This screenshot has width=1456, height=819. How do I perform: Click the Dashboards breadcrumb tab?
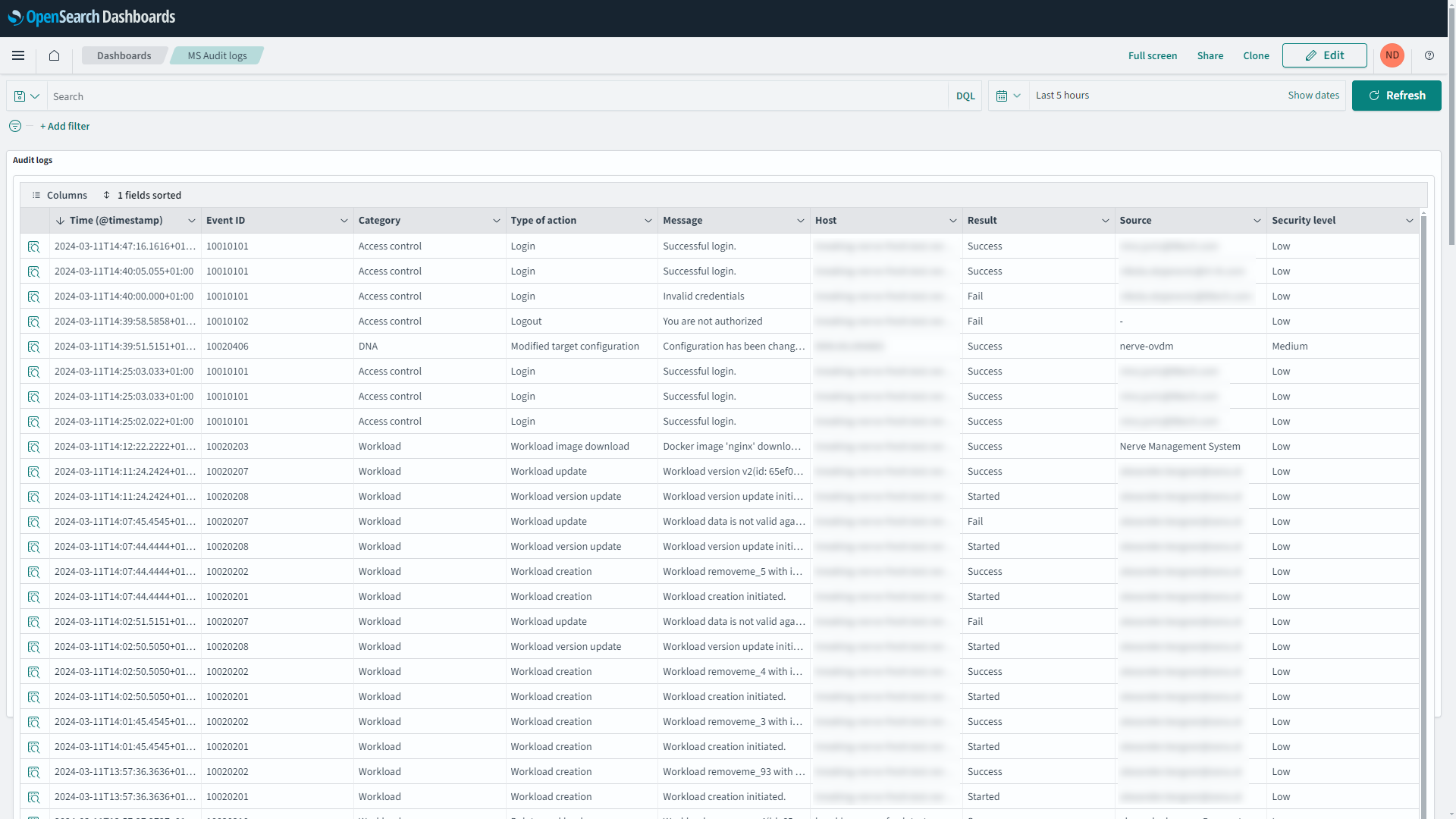click(x=124, y=55)
